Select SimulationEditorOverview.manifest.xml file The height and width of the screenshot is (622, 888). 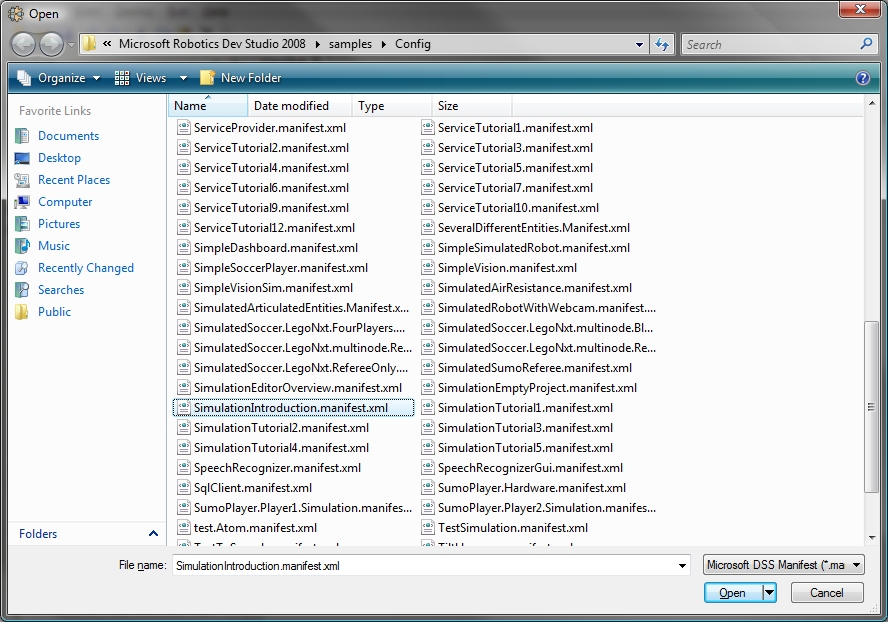coord(289,388)
